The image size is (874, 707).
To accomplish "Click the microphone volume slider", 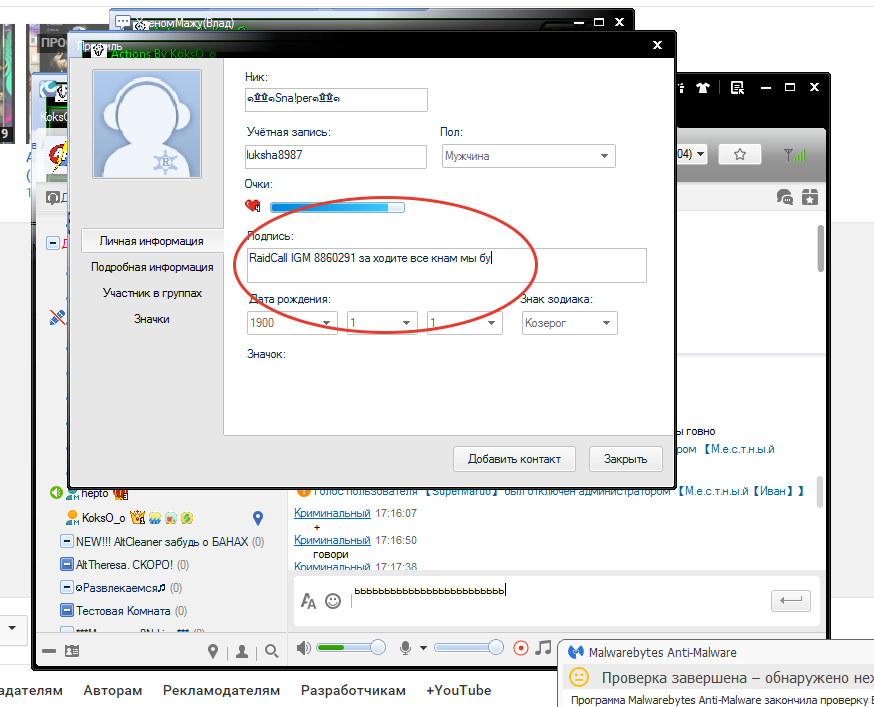I will pos(469,647).
